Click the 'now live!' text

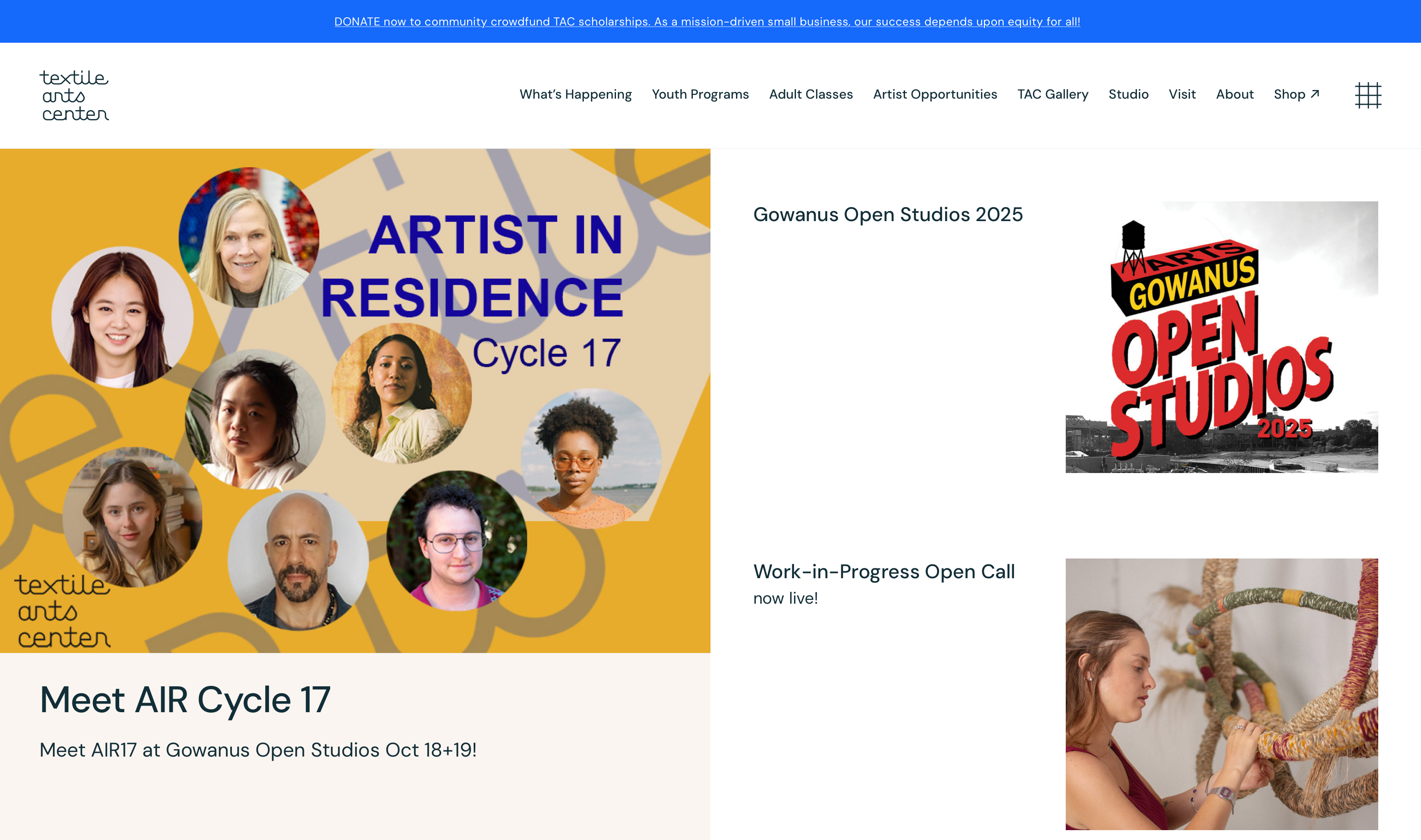785,599
